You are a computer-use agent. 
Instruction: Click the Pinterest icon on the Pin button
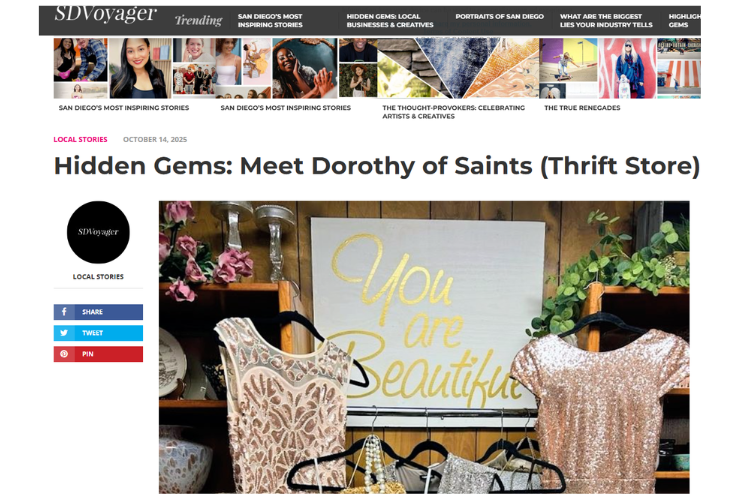pyautogui.click(x=64, y=354)
